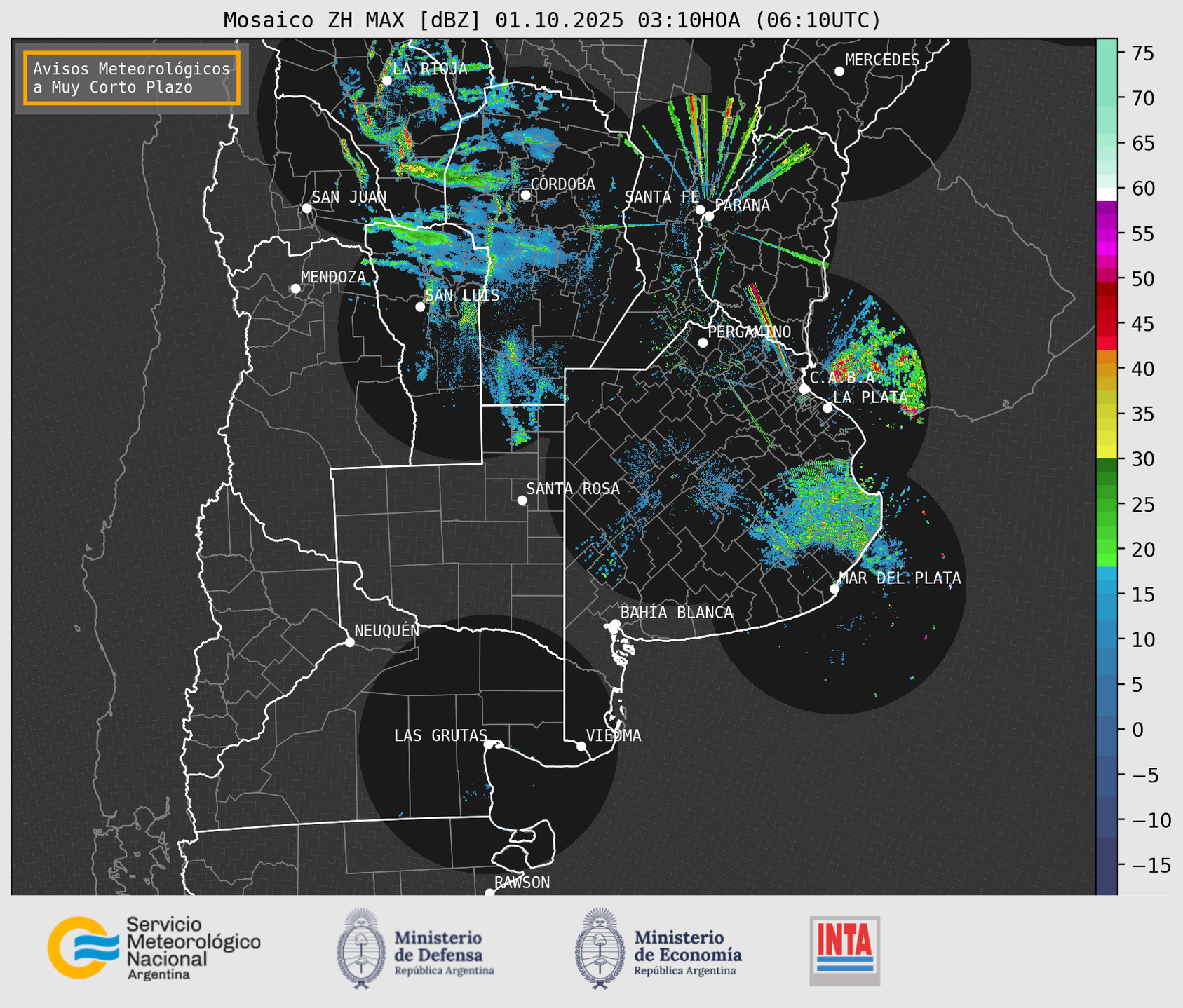Select the PERGAMINO city marker dot

click(703, 343)
